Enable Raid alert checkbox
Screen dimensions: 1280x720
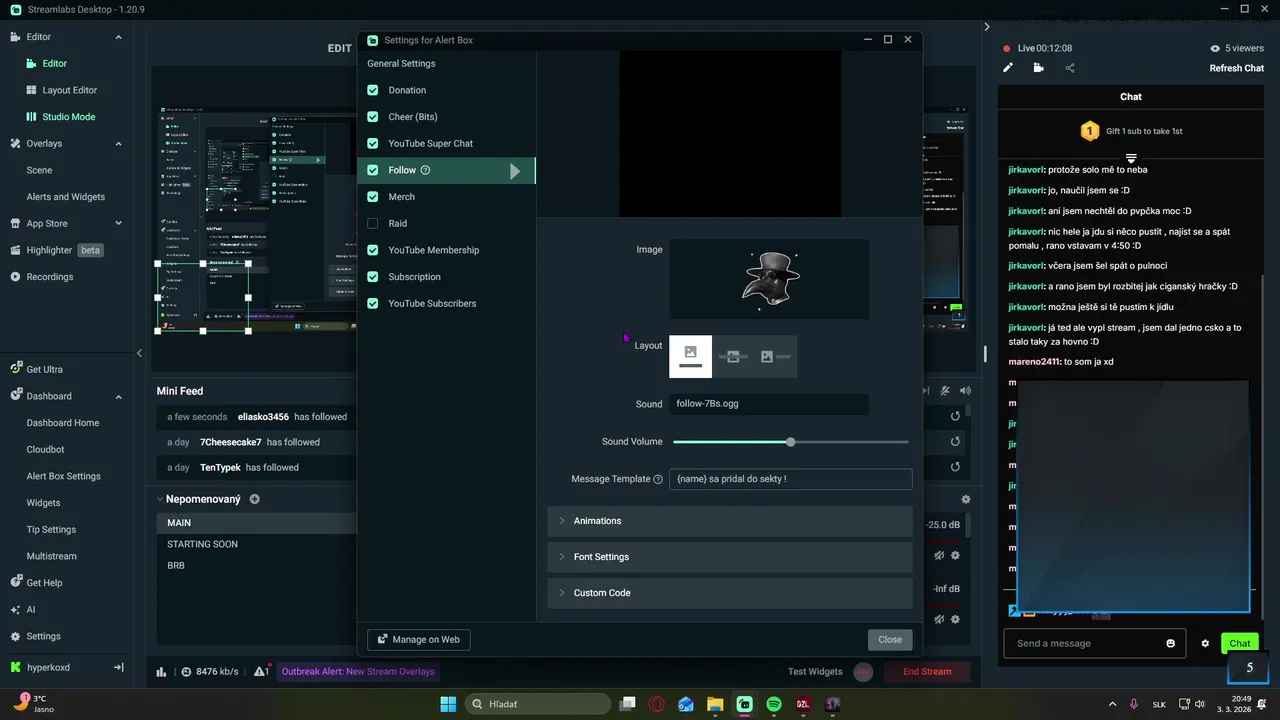[373, 223]
